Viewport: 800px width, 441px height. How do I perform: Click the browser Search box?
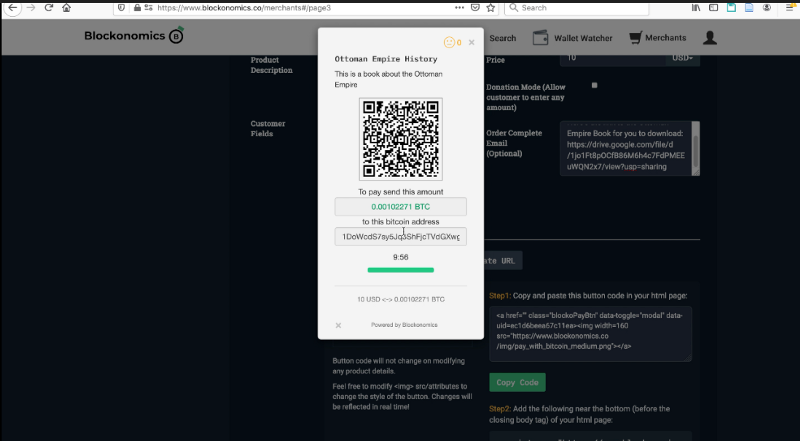[x=577, y=8]
